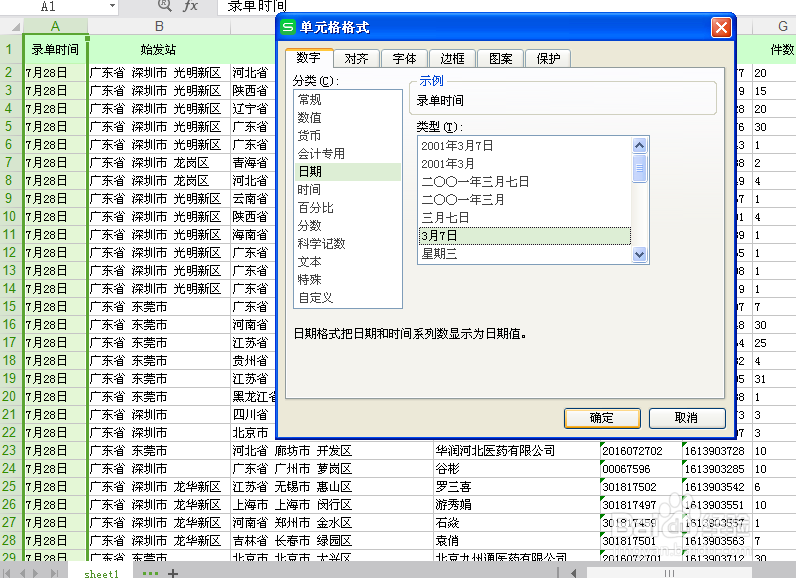
Task: Select 文本 in the category list
Action: click(348, 262)
